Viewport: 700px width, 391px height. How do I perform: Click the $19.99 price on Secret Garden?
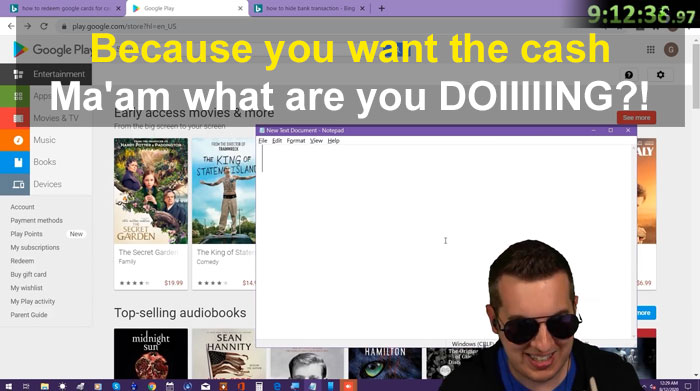[174, 283]
